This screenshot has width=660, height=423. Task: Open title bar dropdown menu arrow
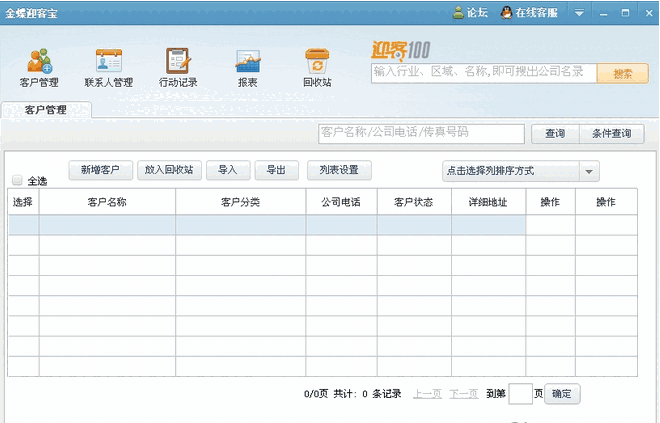(579, 13)
